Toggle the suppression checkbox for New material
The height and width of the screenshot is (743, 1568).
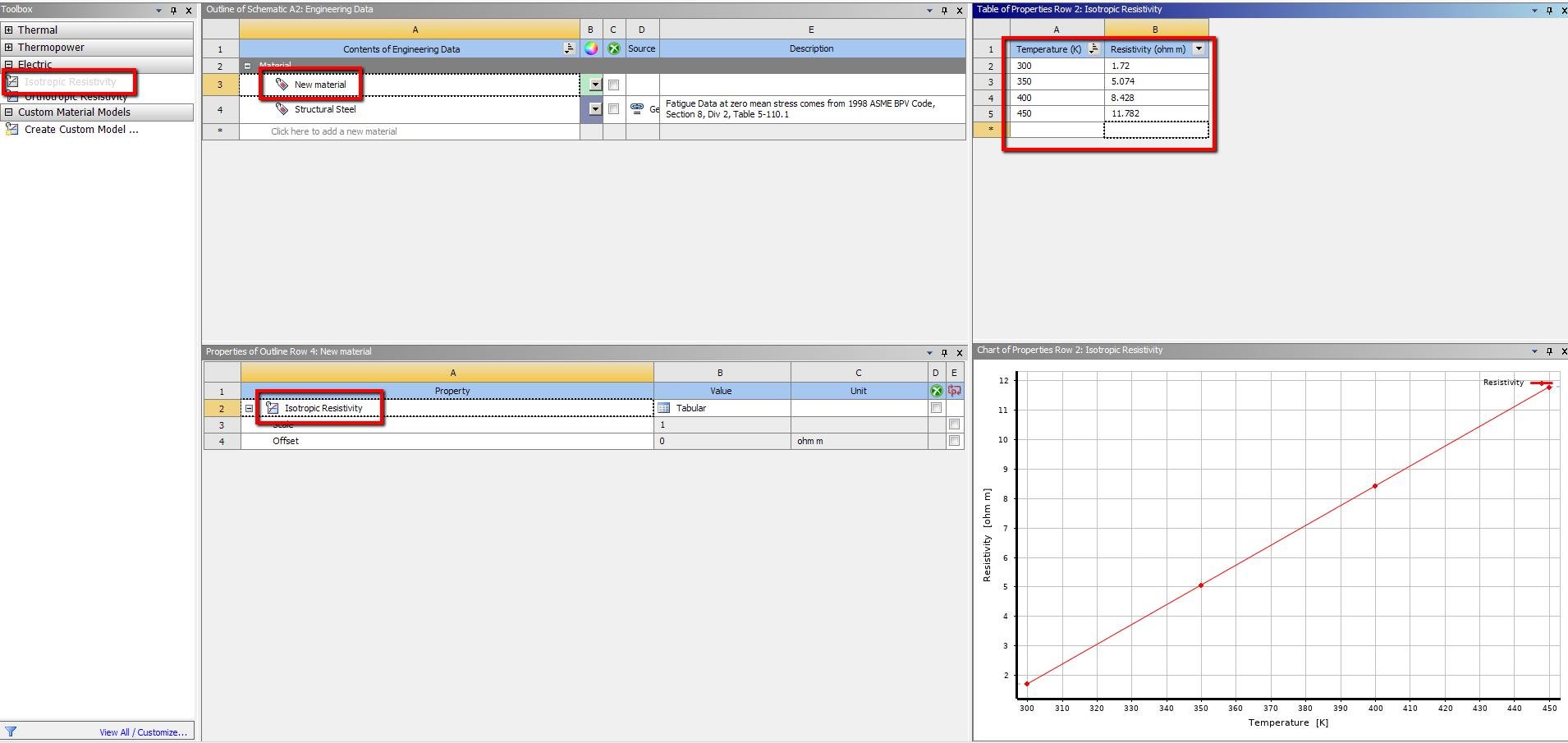(613, 84)
